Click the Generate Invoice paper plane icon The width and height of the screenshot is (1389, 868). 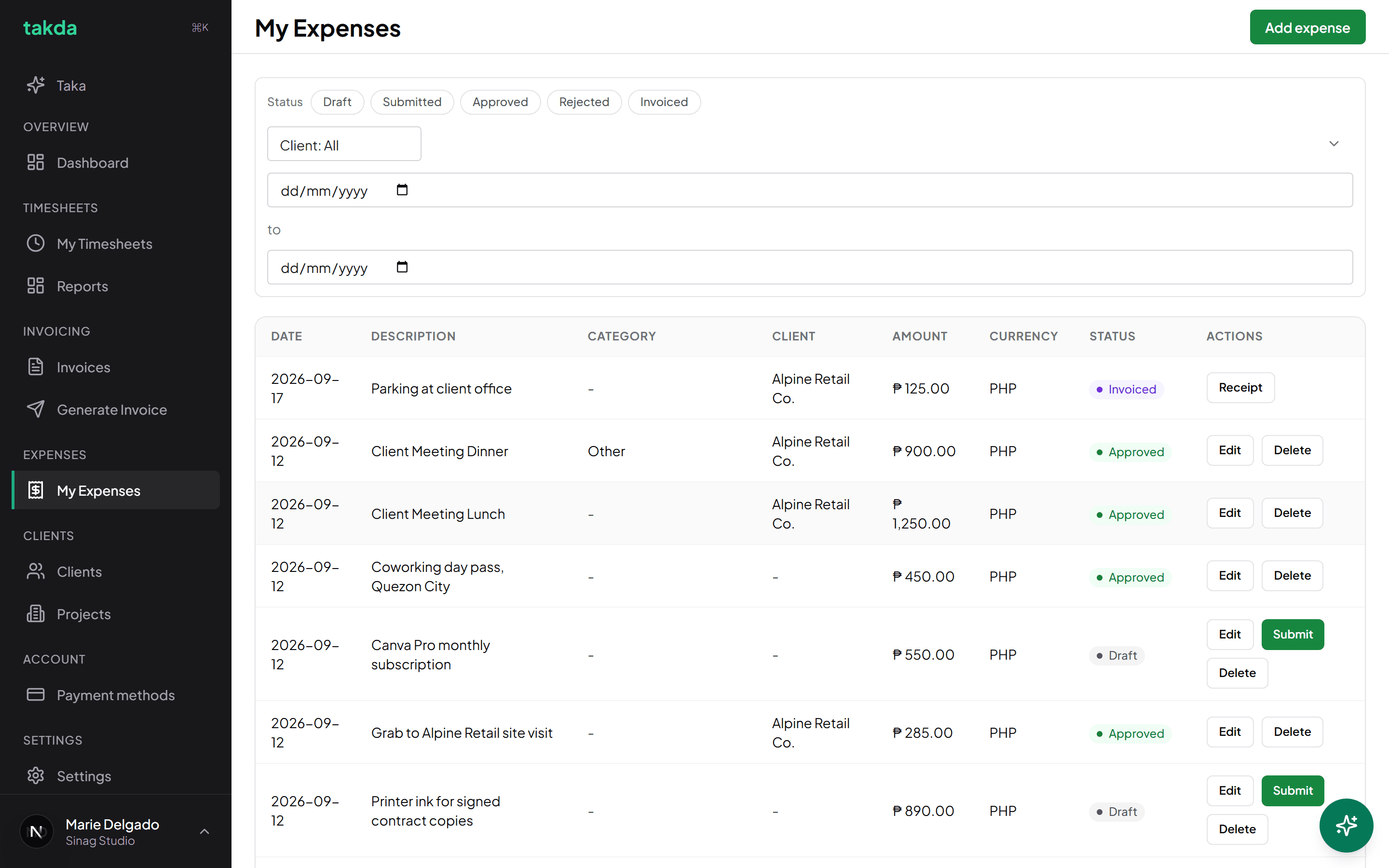point(36,409)
